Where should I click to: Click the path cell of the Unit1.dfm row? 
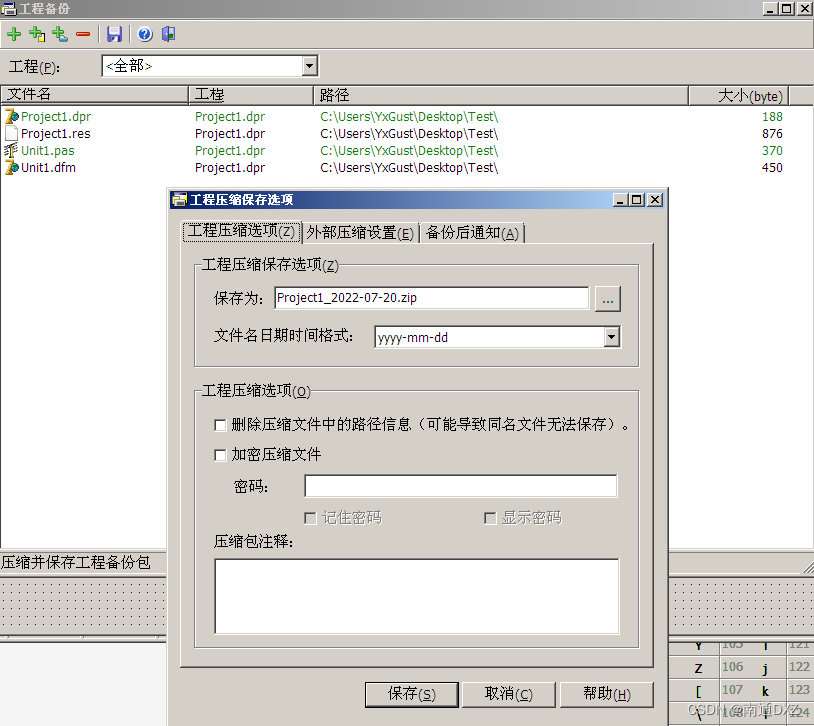coord(409,168)
